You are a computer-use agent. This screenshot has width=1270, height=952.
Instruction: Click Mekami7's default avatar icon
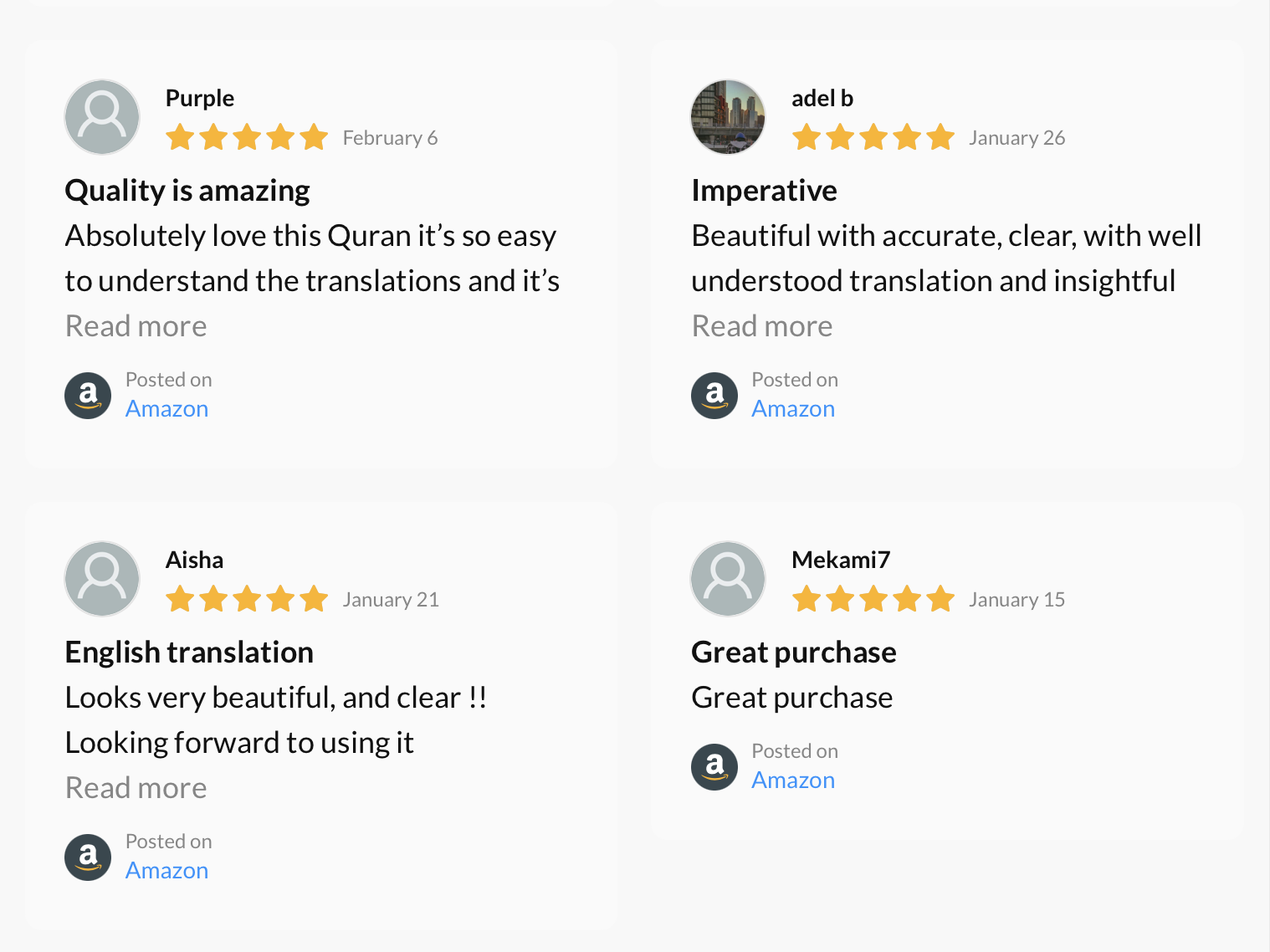(x=728, y=579)
